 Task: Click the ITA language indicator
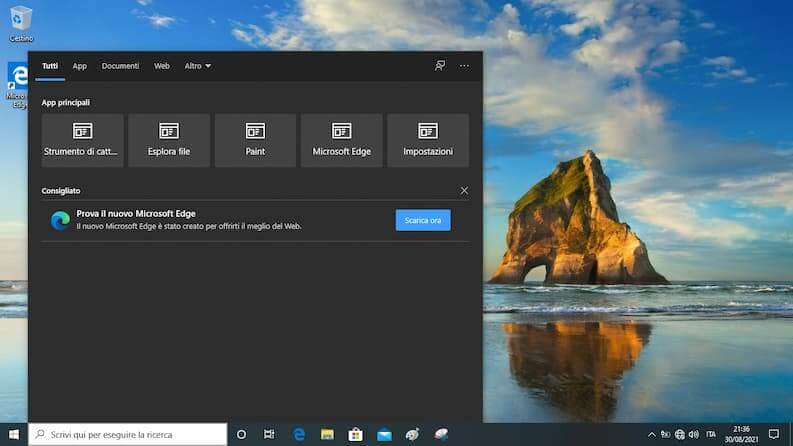click(x=711, y=434)
